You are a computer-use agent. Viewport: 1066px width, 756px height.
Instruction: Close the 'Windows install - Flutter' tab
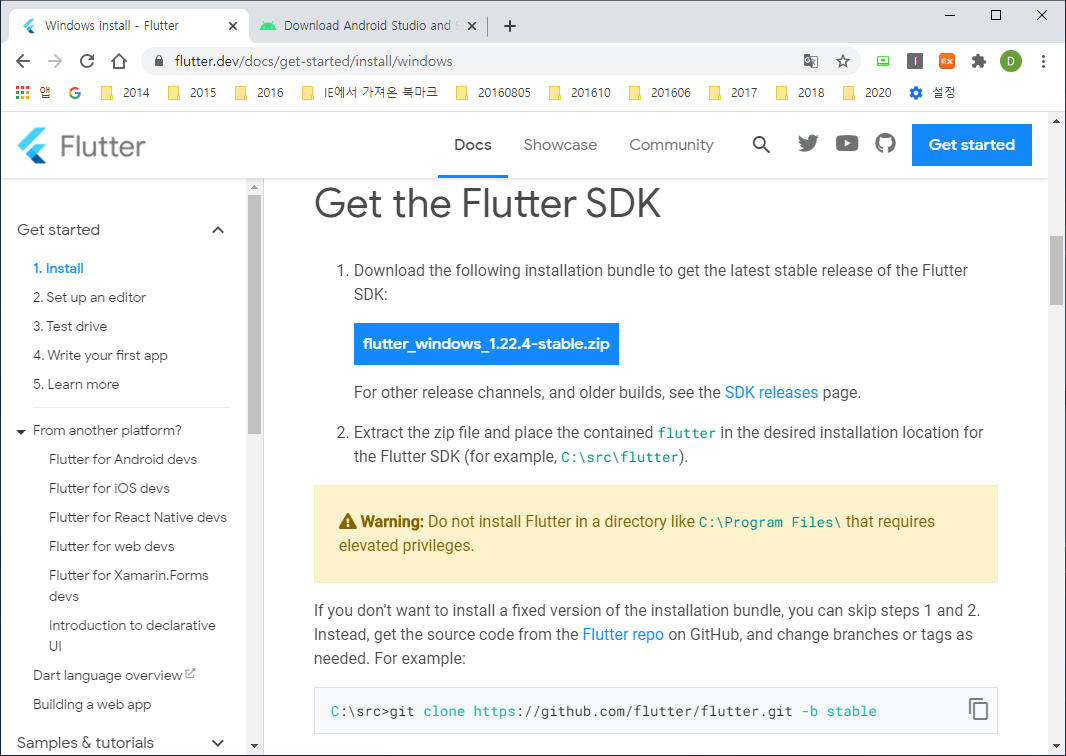click(233, 26)
